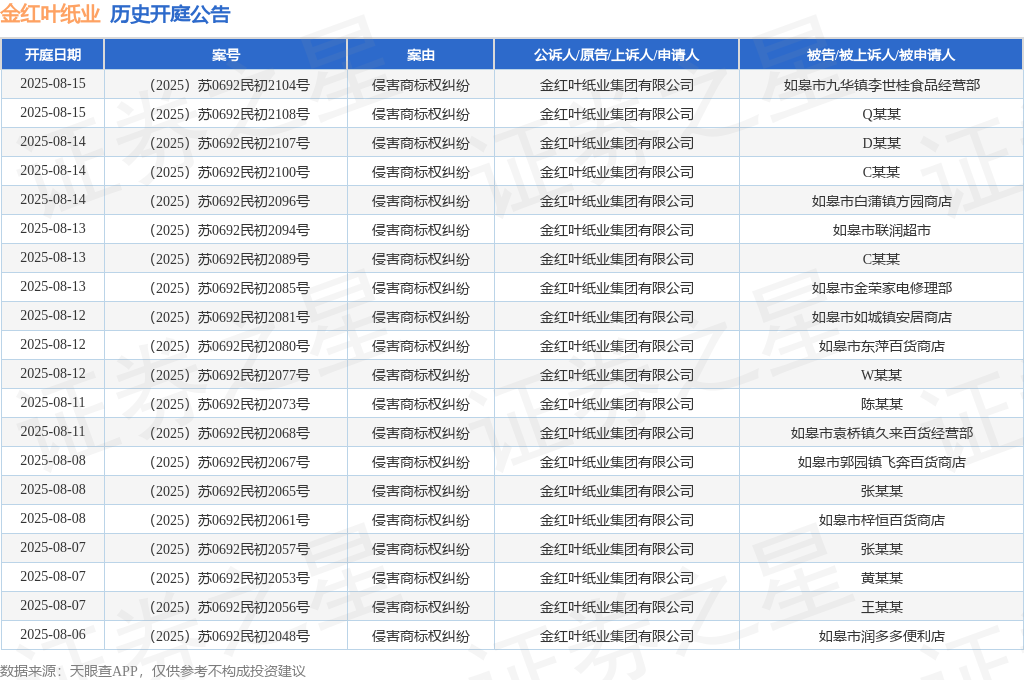Screen dimensions: 1024x680
Task: Click date 2025-08-08 in the 2061号 row
Action: click(53, 519)
